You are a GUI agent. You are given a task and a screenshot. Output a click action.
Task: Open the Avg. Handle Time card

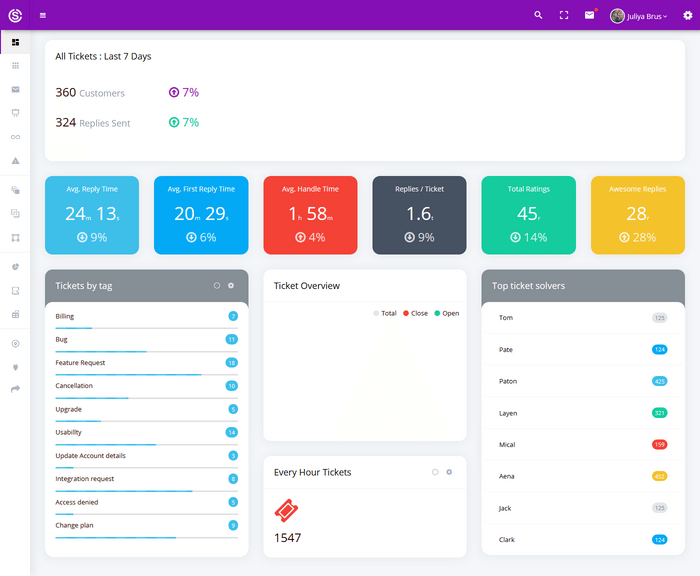pyautogui.click(x=310, y=215)
